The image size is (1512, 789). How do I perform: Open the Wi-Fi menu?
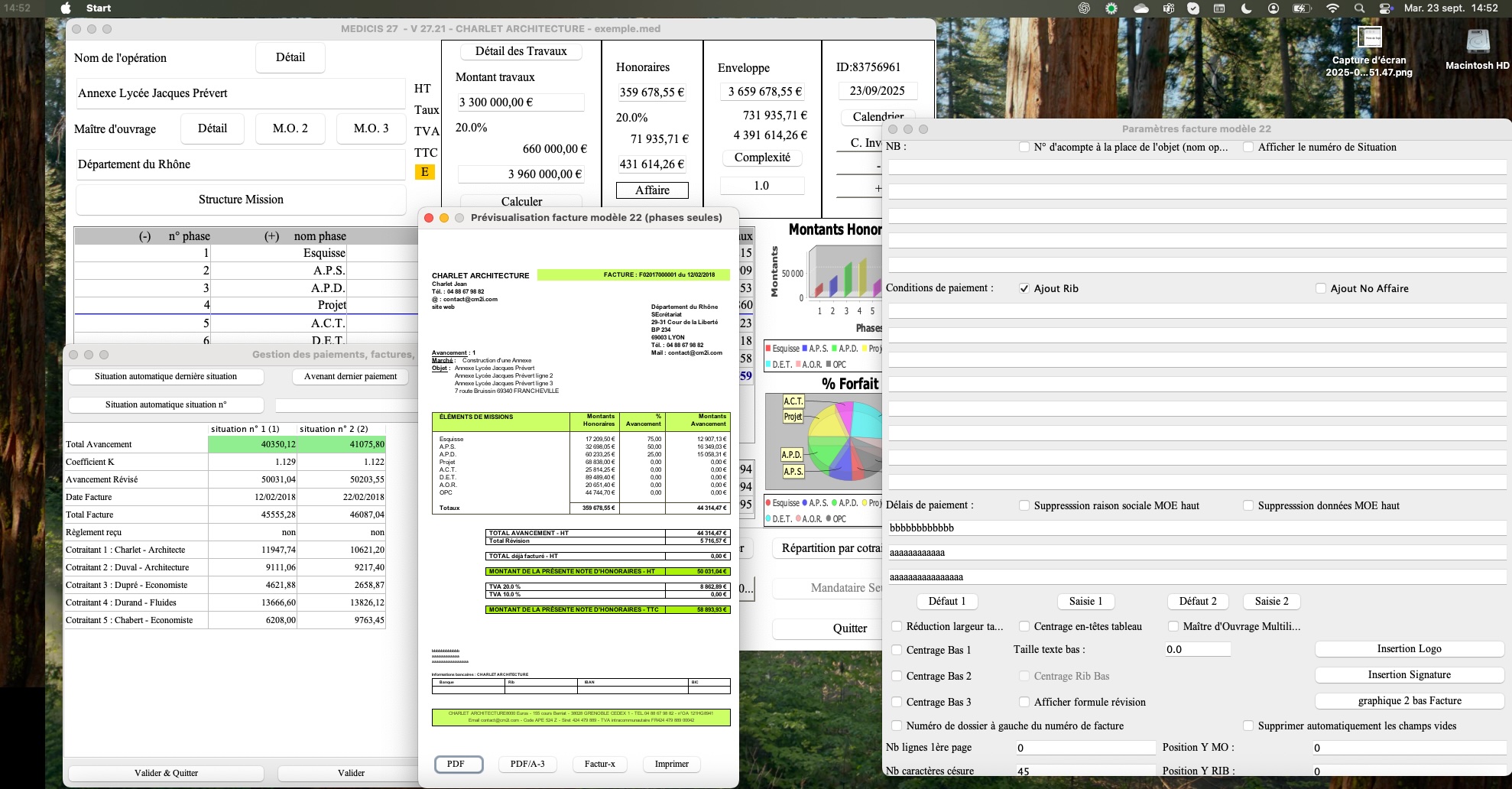tap(1332, 8)
